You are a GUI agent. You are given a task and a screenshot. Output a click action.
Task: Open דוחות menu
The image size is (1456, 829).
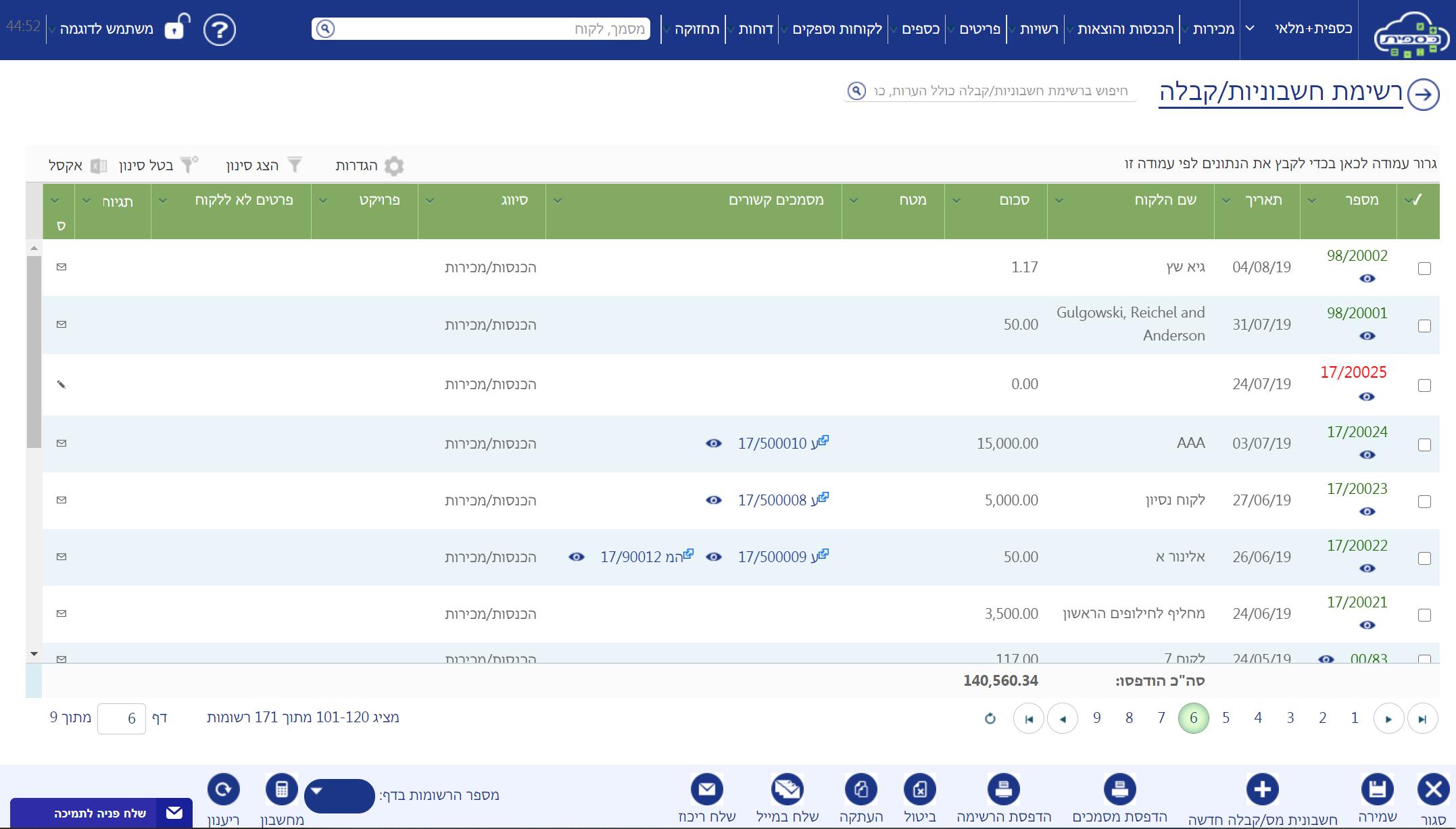click(756, 29)
